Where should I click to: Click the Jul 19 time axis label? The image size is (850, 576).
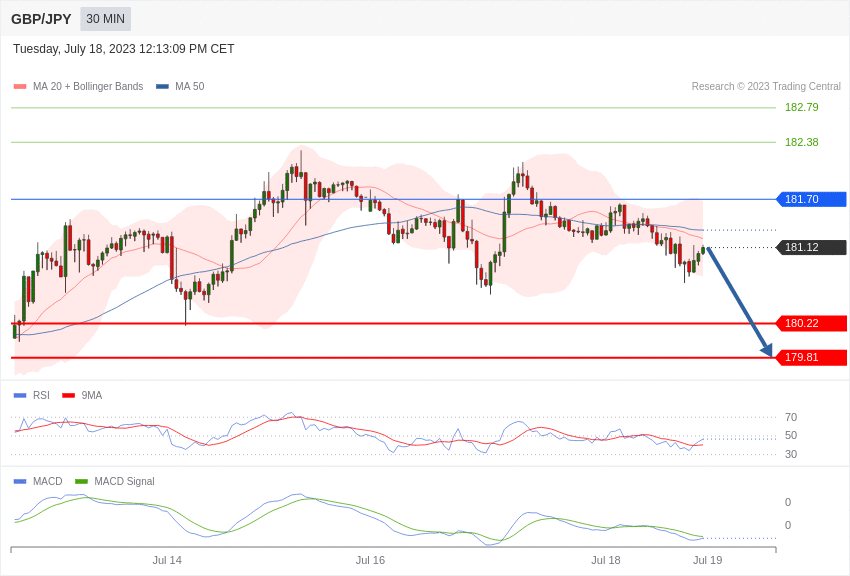(x=707, y=560)
